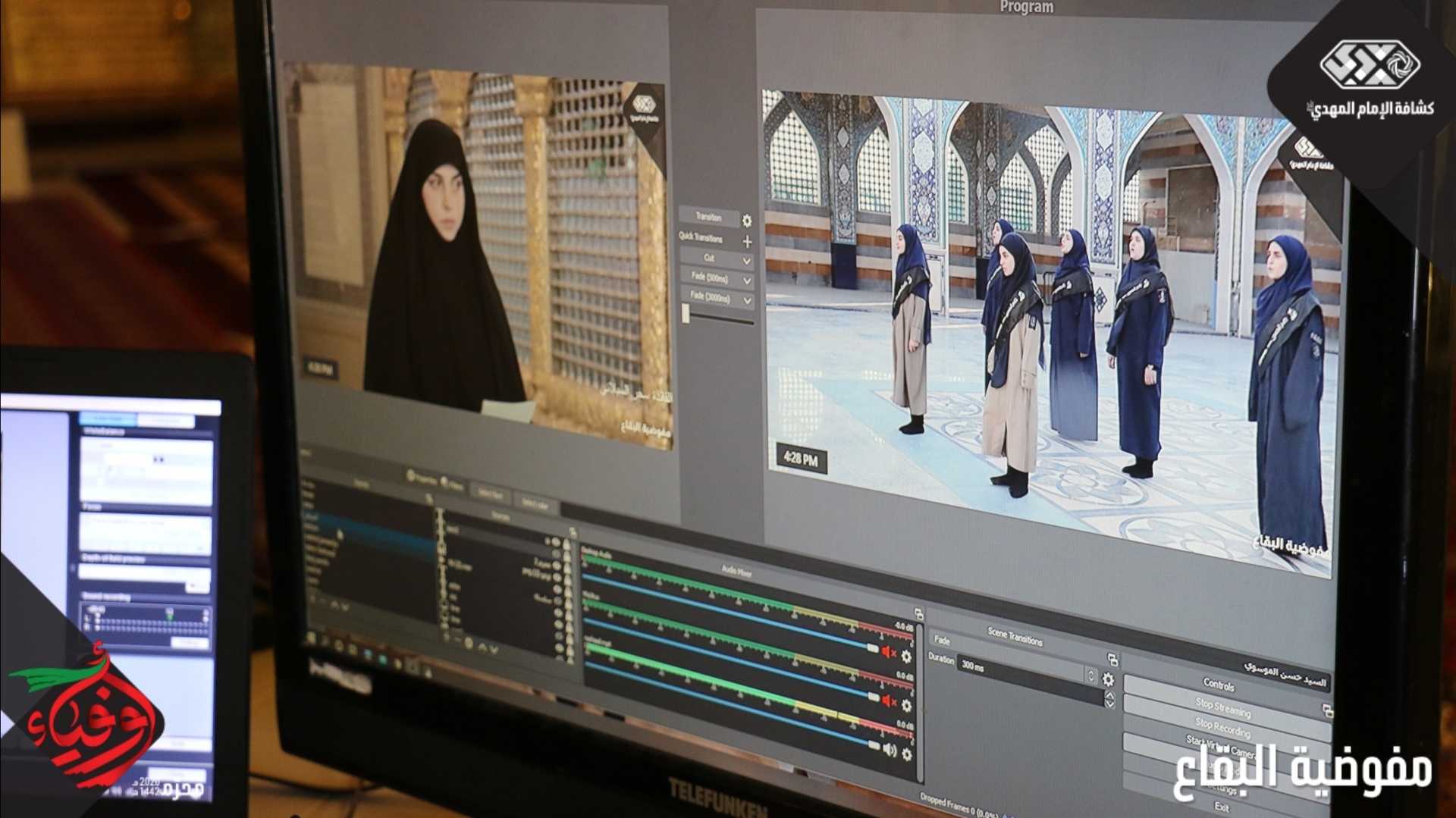Unmute the middle audio mixer track
The width and height of the screenshot is (1456, 818).
889,701
